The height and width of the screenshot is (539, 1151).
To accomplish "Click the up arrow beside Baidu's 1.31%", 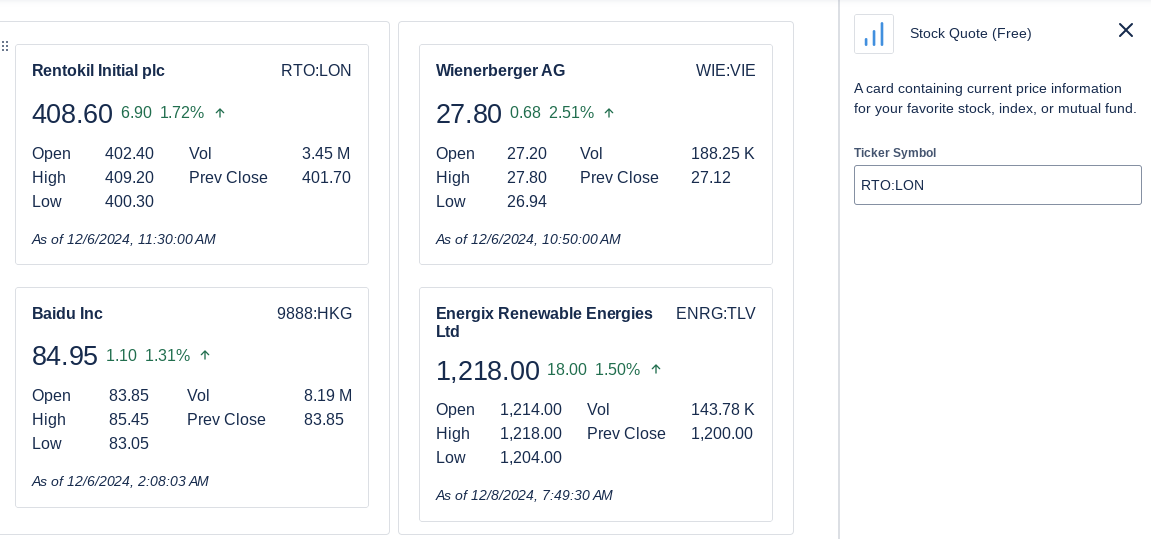I will pos(206,355).
